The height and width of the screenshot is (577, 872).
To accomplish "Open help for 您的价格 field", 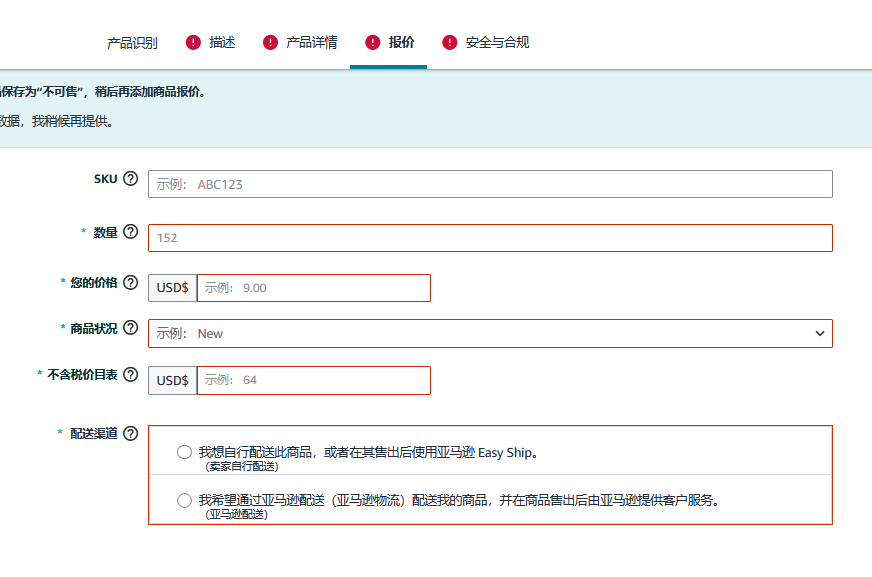I will click(131, 281).
